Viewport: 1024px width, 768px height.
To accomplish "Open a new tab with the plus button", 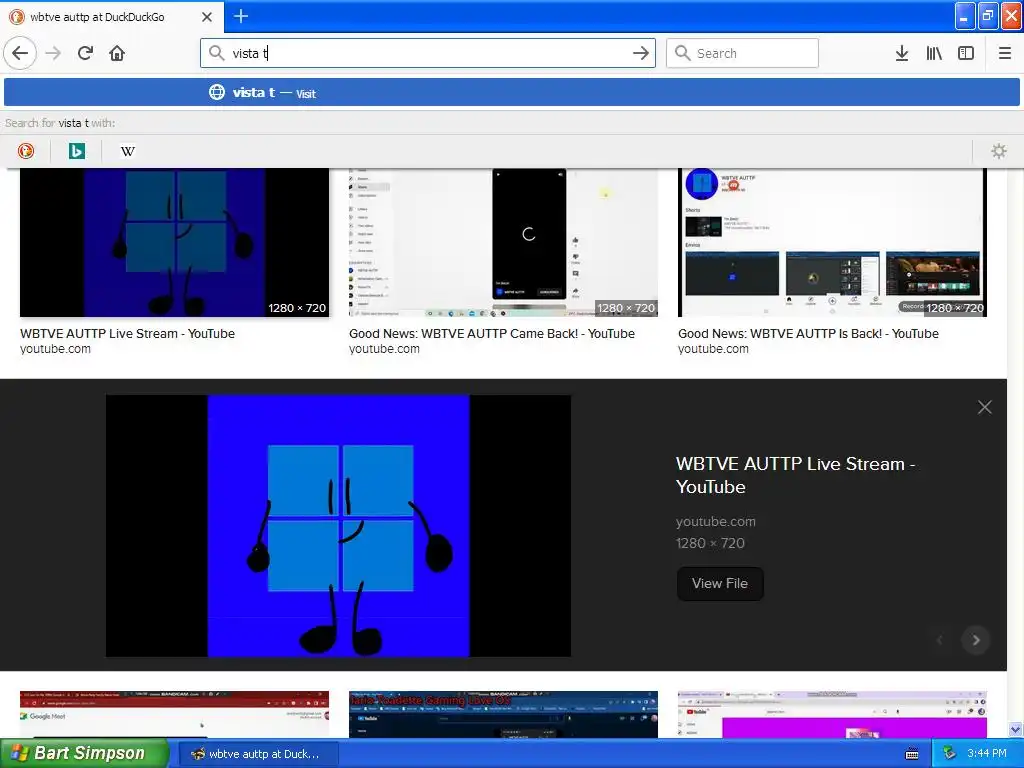I will click(241, 16).
